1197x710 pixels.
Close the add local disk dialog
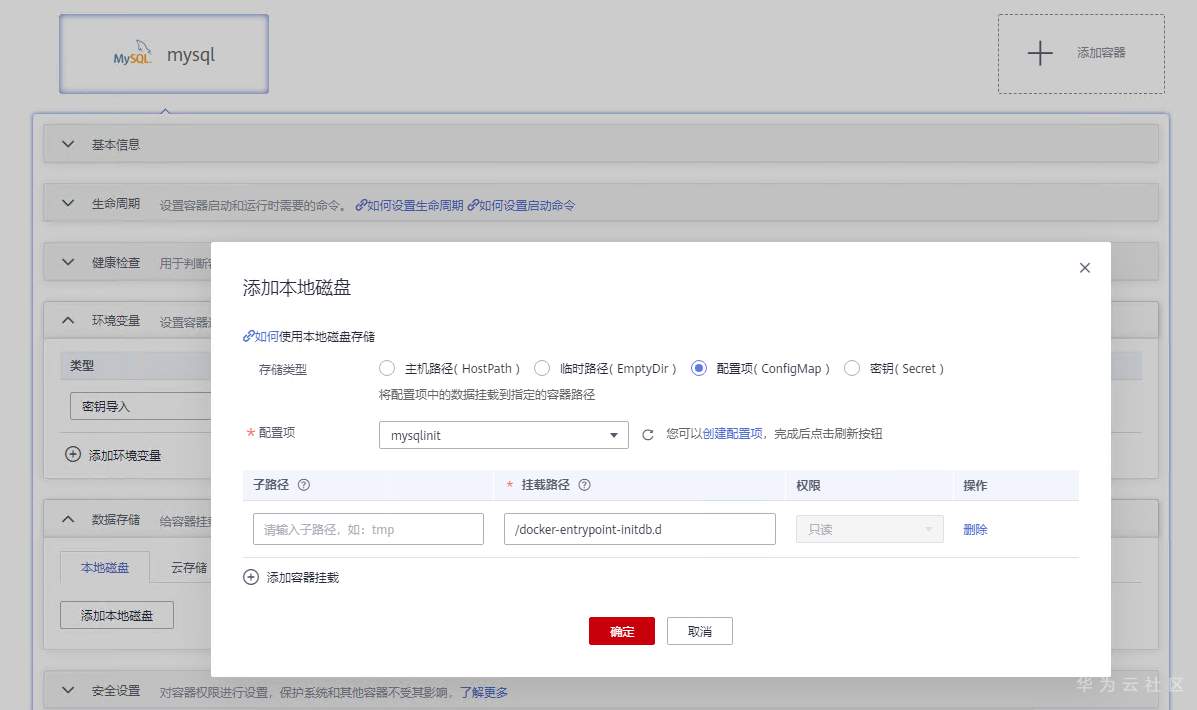1085,268
